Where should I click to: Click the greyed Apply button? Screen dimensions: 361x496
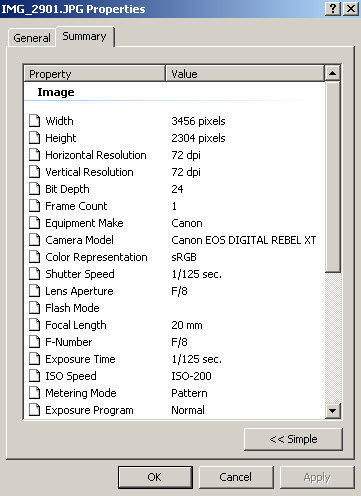click(317, 477)
